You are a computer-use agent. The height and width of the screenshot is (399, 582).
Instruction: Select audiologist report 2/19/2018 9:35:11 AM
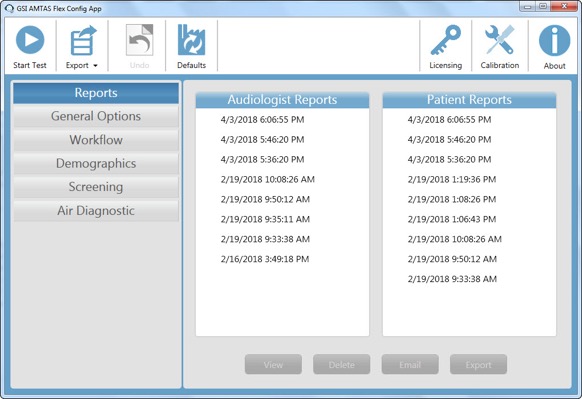265,219
